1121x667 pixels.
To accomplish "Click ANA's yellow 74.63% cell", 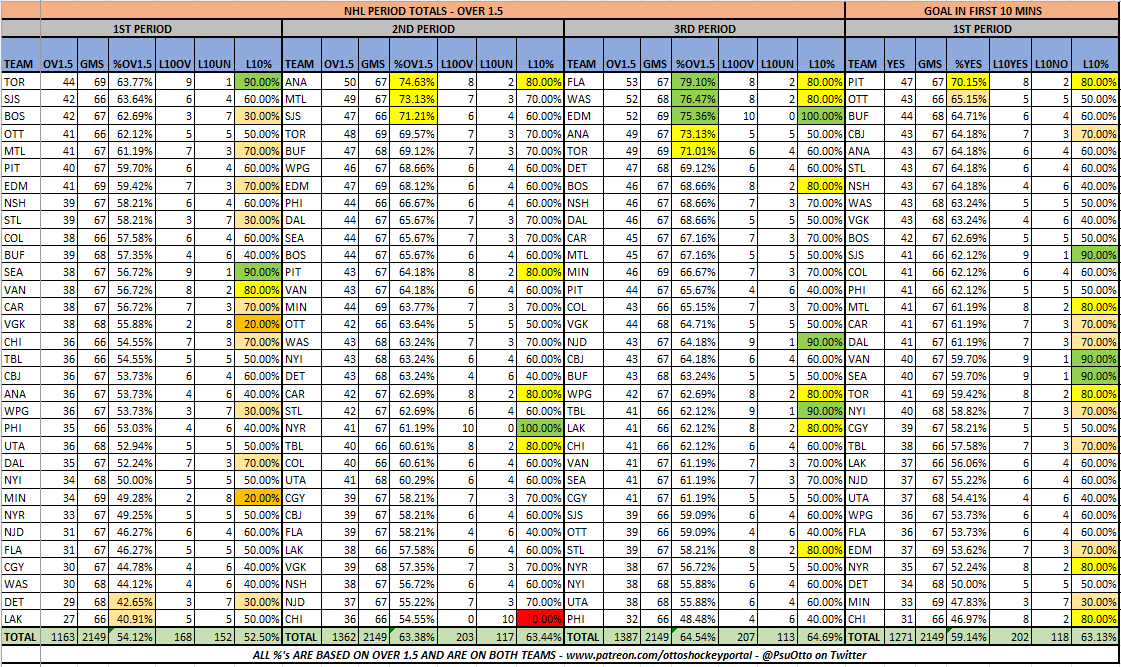I will (x=413, y=82).
